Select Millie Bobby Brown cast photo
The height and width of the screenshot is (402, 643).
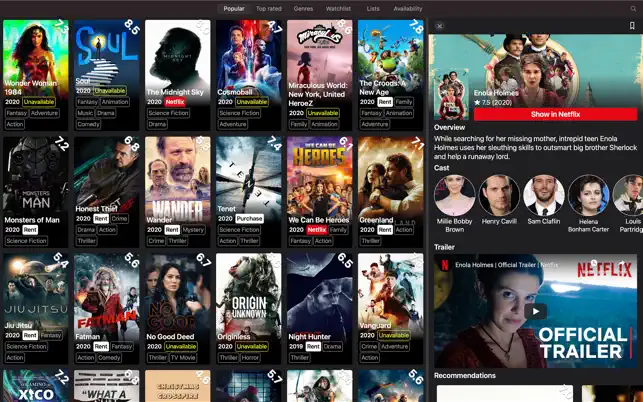click(454, 195)
